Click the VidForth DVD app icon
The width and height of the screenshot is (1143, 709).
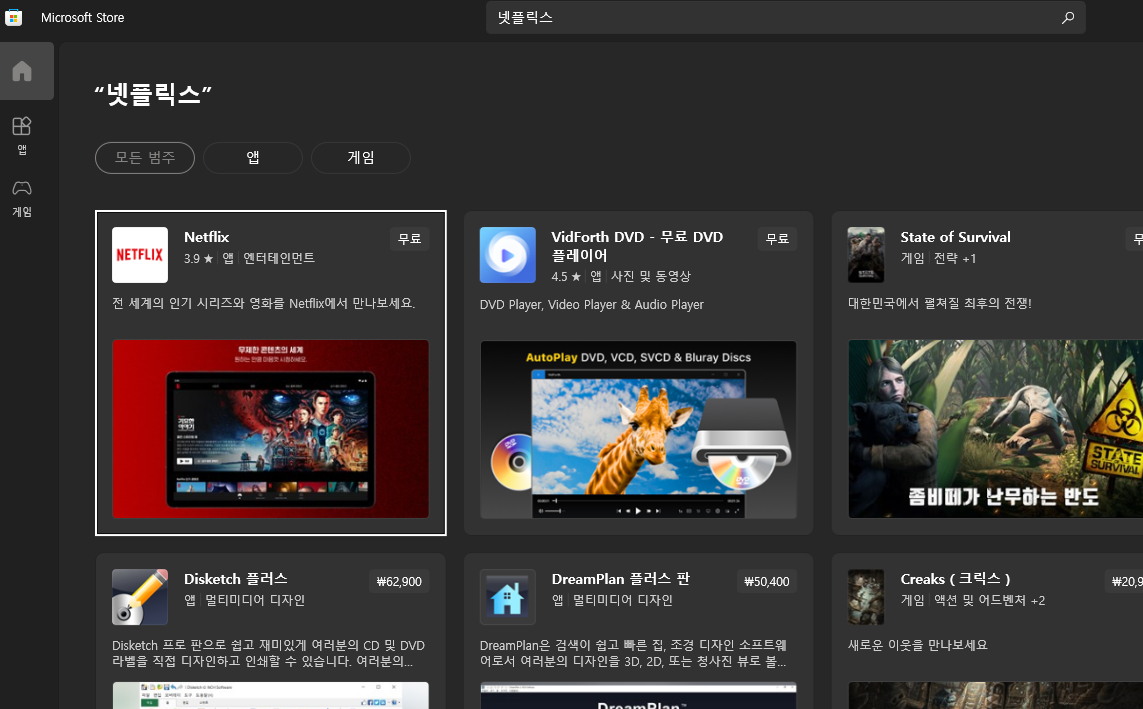pyautogui.click(x=507, y=255)
